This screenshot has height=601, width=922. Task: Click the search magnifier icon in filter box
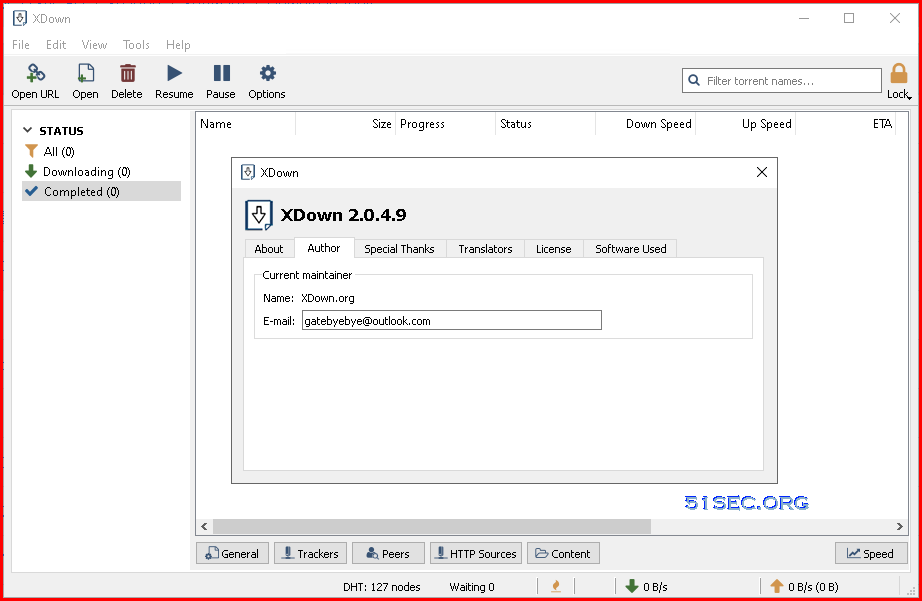[694, 81]
